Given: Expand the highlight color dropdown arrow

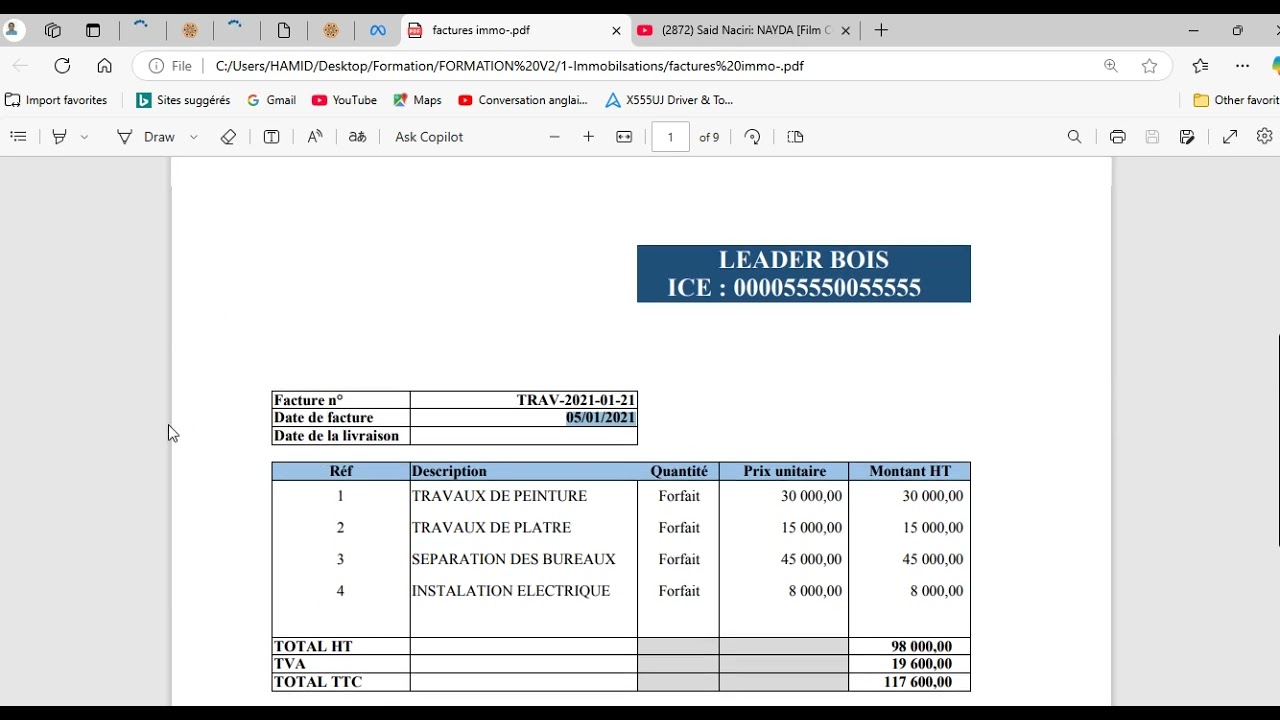Looking at the screenshot, I should tap(84, 137).
